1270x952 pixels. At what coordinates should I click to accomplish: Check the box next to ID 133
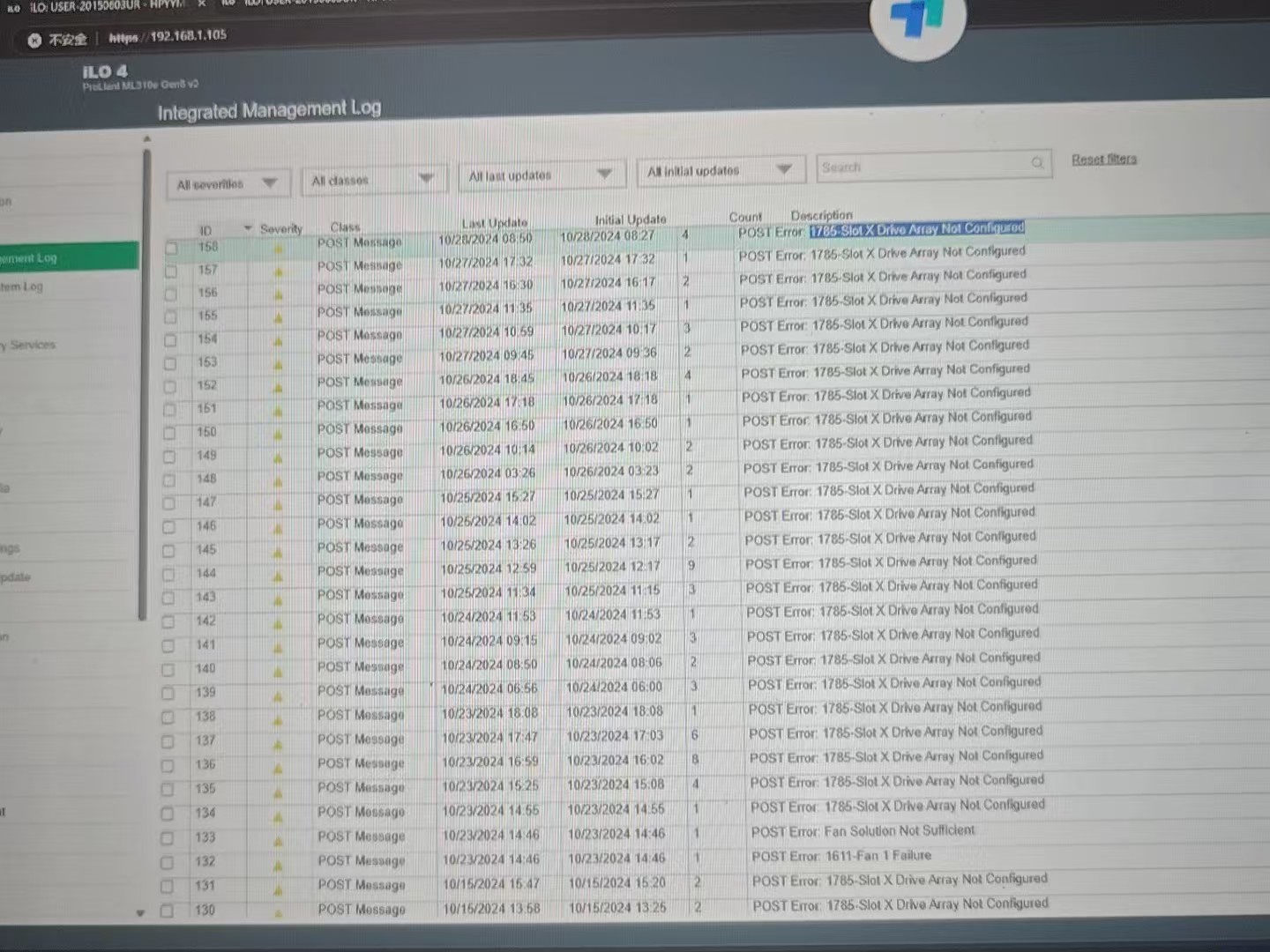tap(168, 838)
